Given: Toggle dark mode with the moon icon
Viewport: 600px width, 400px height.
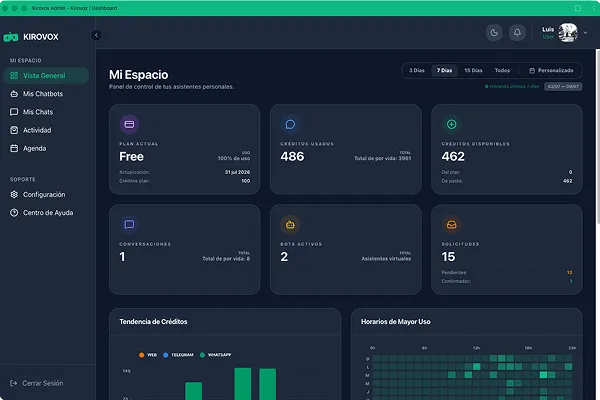Looking at the screenshot, I should [x=494, y=33].
